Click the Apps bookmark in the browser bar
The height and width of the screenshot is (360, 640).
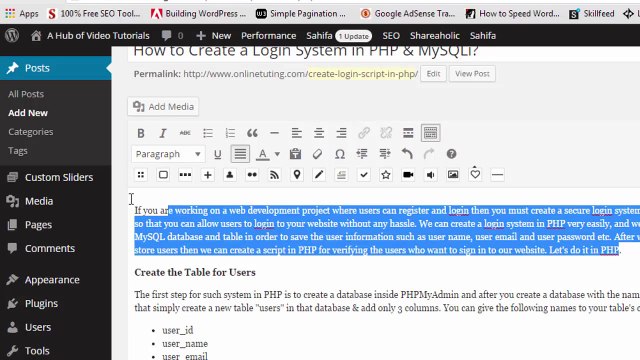(22, 13)
